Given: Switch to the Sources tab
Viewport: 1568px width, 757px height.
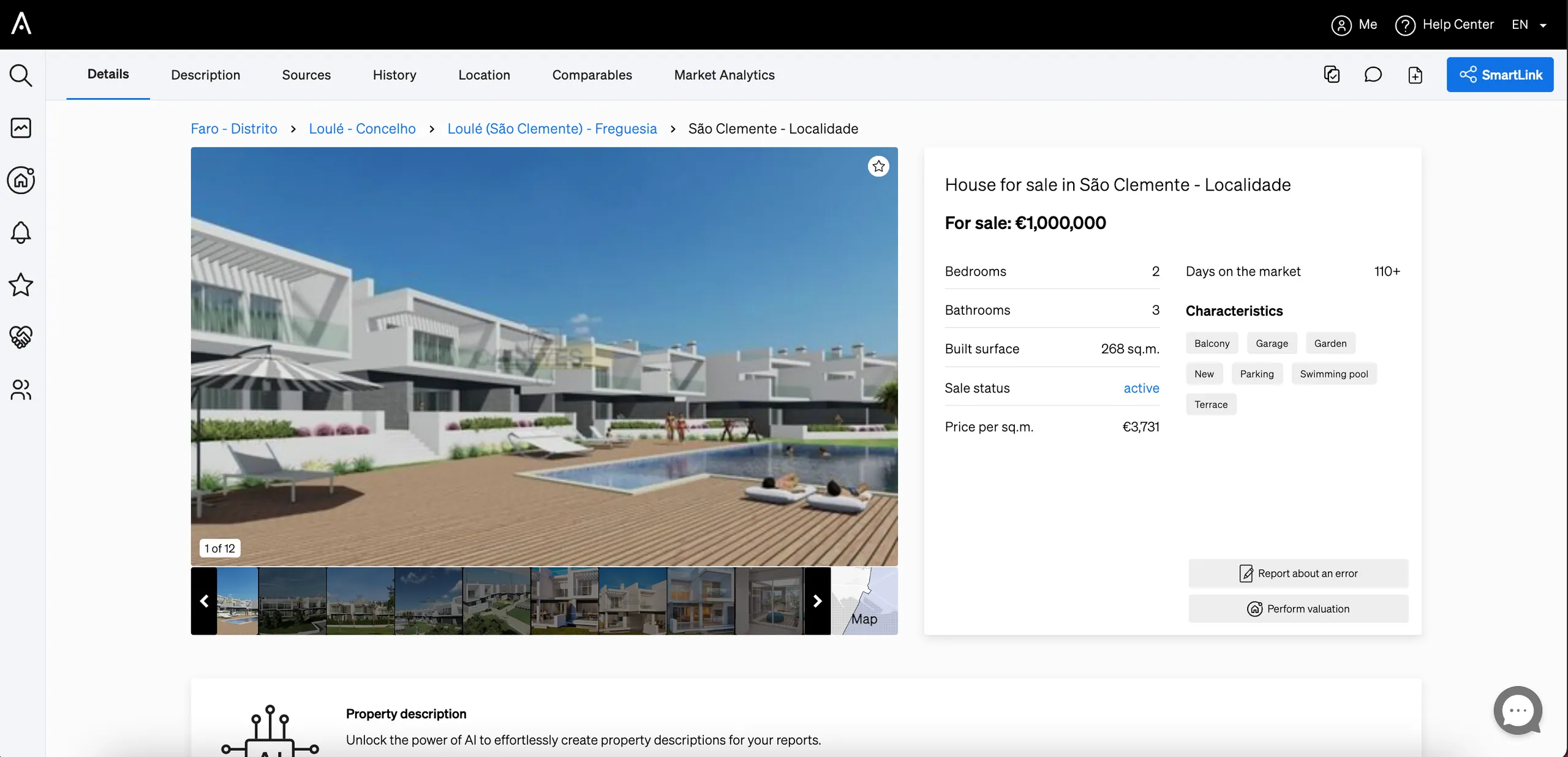Looking at the screenshot, I should click(306, 75).
